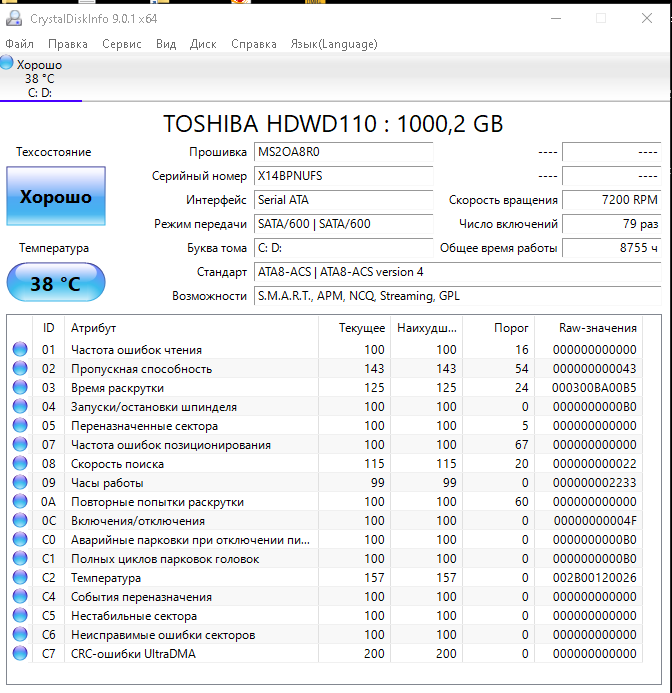672x693 pixels.
Task: Select the Температура attribute row C2
Action: pos(325,577)
